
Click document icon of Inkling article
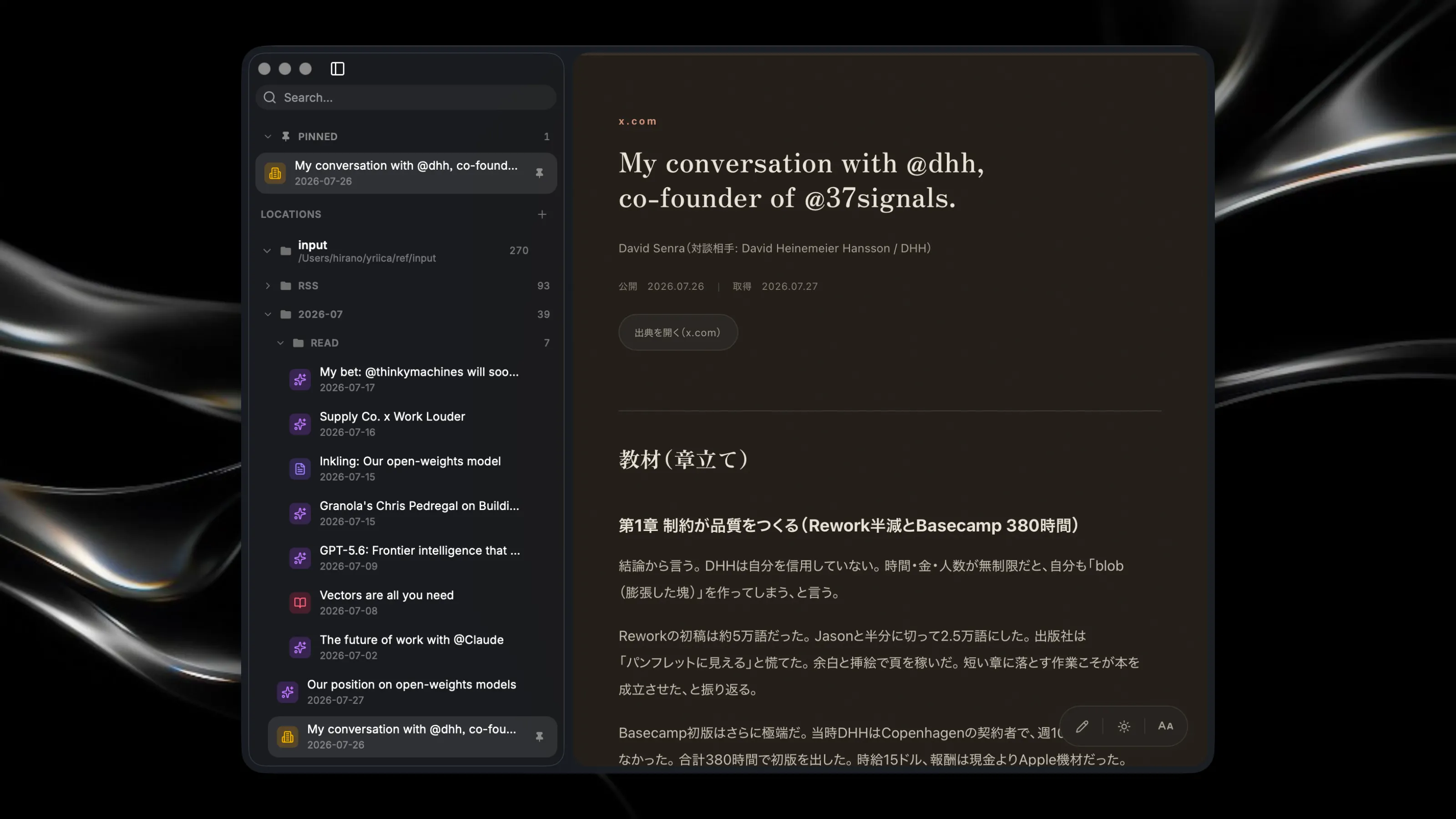pos(300,469)
